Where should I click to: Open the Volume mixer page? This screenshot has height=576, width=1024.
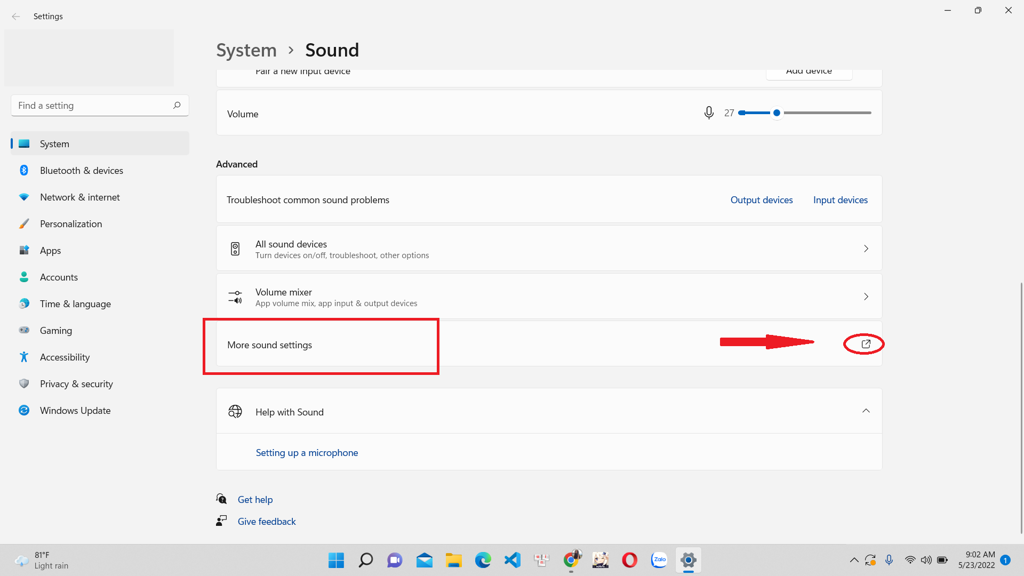[x=549, y=296]
